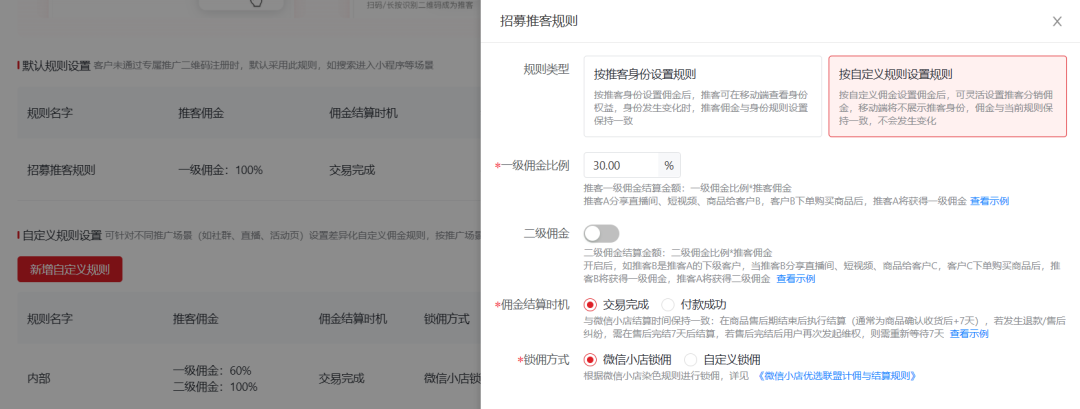Image resolution: width=1080 pixels, height=409 pixels.
Task: Select 按自定义规则设置规则 rule type card
Action: 946,95
